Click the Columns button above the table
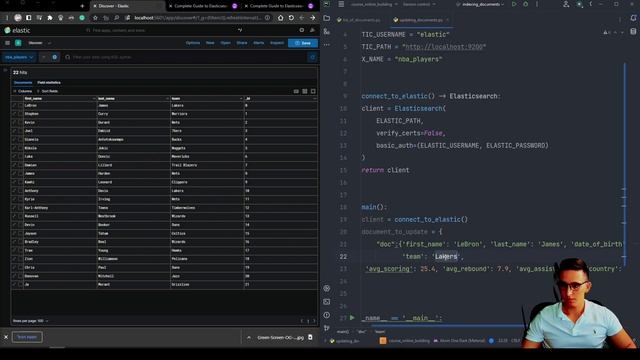640x360 pixels. (x=23, y=91)
